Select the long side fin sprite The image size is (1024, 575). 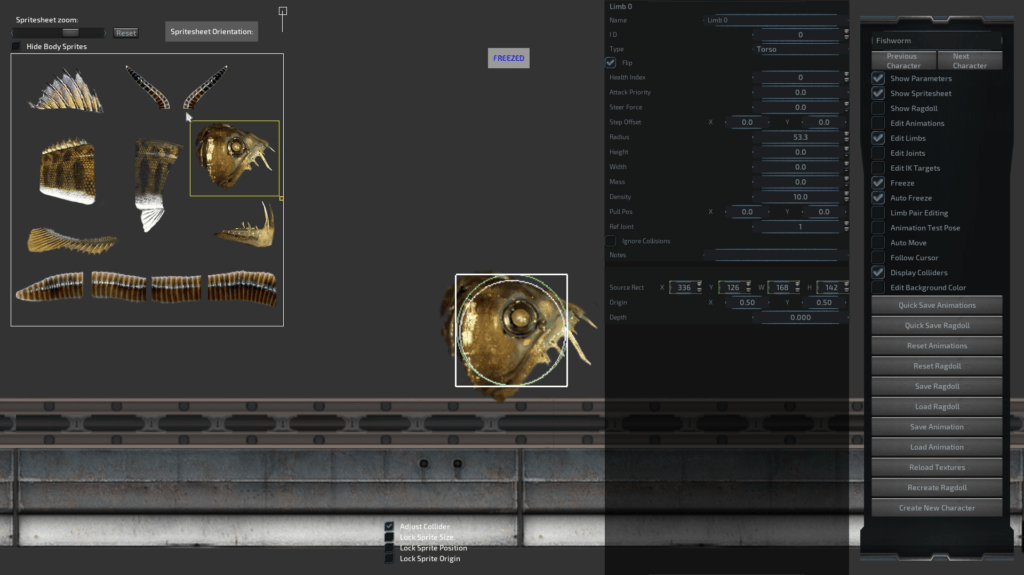click(72, 240)
